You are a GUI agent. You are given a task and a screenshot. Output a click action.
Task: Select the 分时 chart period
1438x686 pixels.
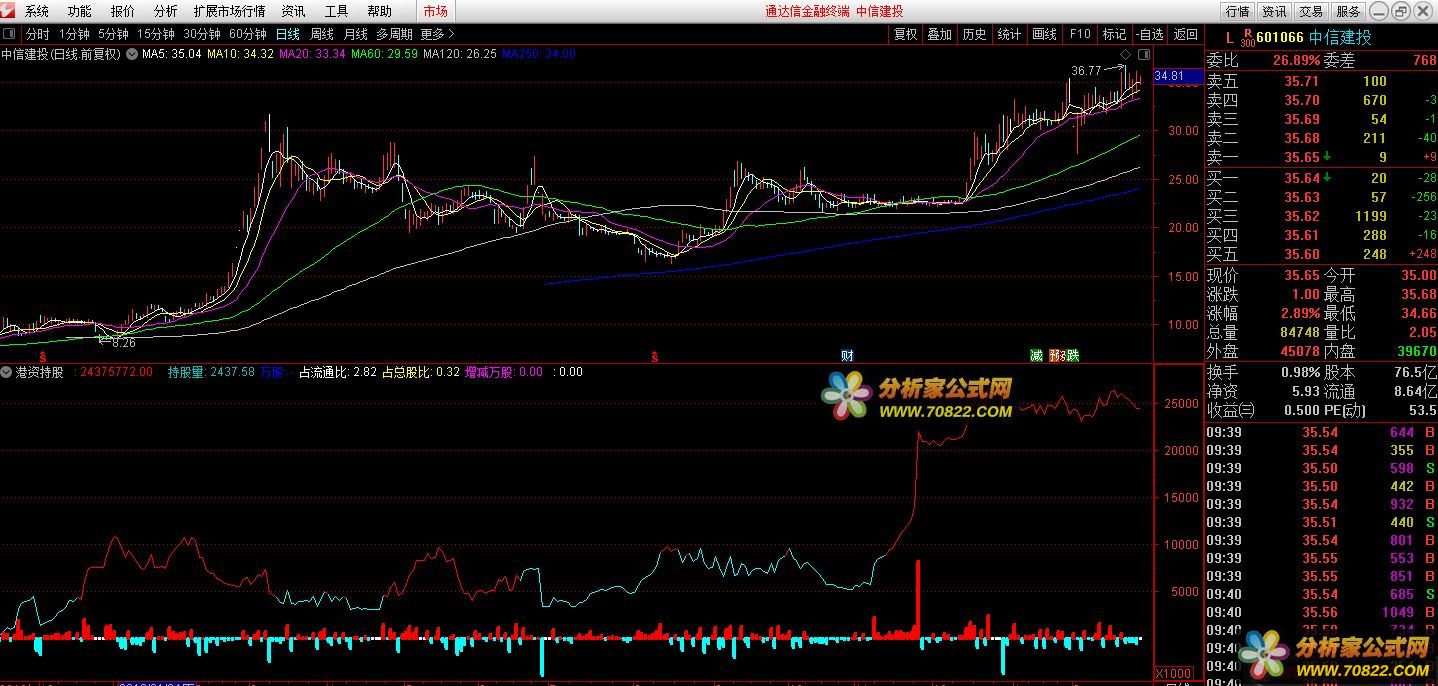tap(37, 34)
